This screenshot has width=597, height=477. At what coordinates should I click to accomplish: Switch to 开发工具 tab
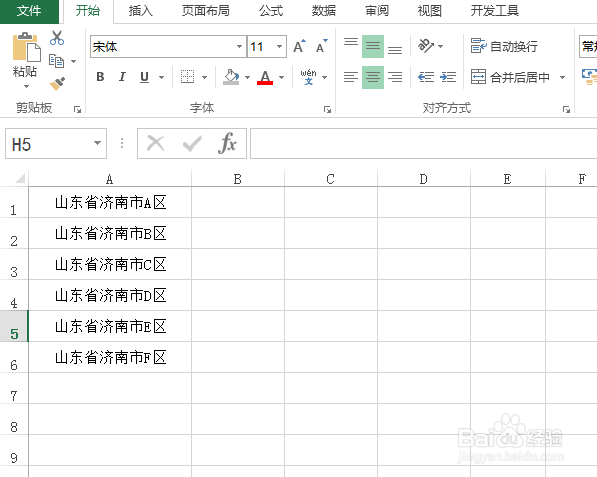click(x=494, y=11)
